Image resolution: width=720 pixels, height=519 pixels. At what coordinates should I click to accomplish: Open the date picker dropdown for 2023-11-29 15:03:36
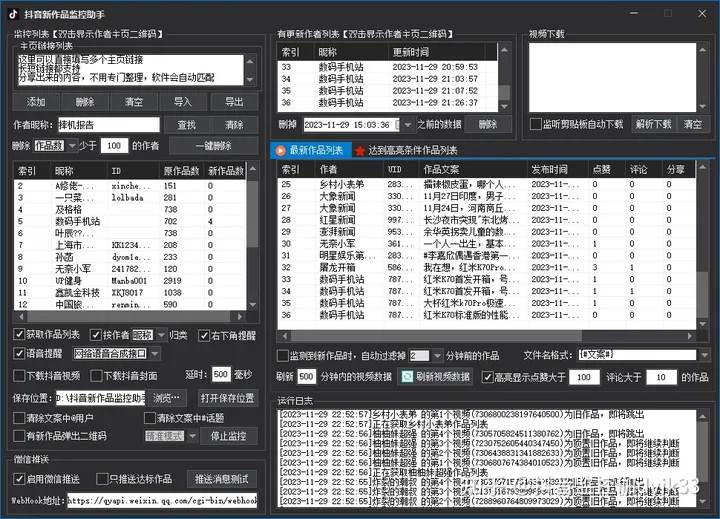[x=407, y=124]
